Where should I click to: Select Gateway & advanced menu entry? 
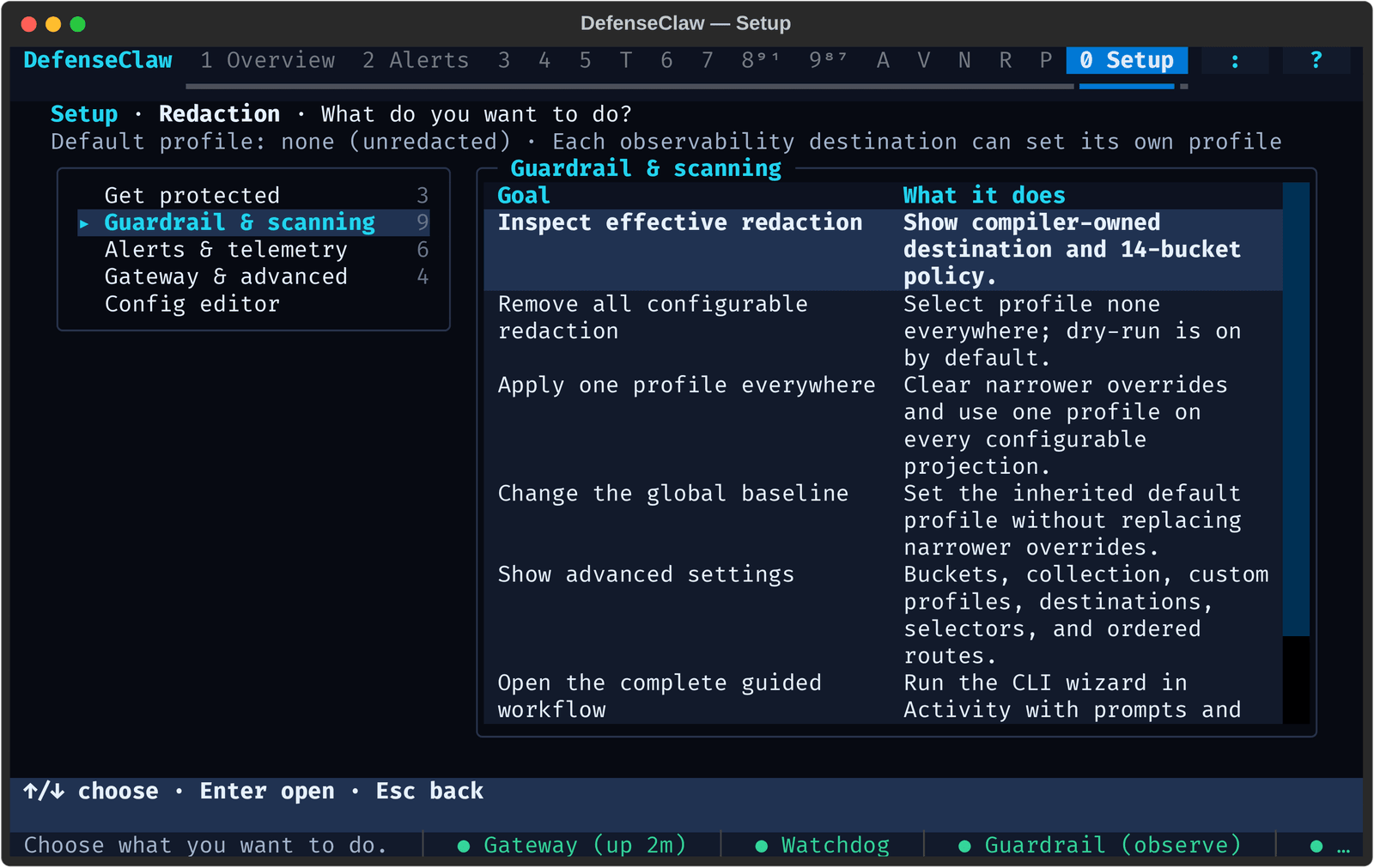[x=253, y=276]
